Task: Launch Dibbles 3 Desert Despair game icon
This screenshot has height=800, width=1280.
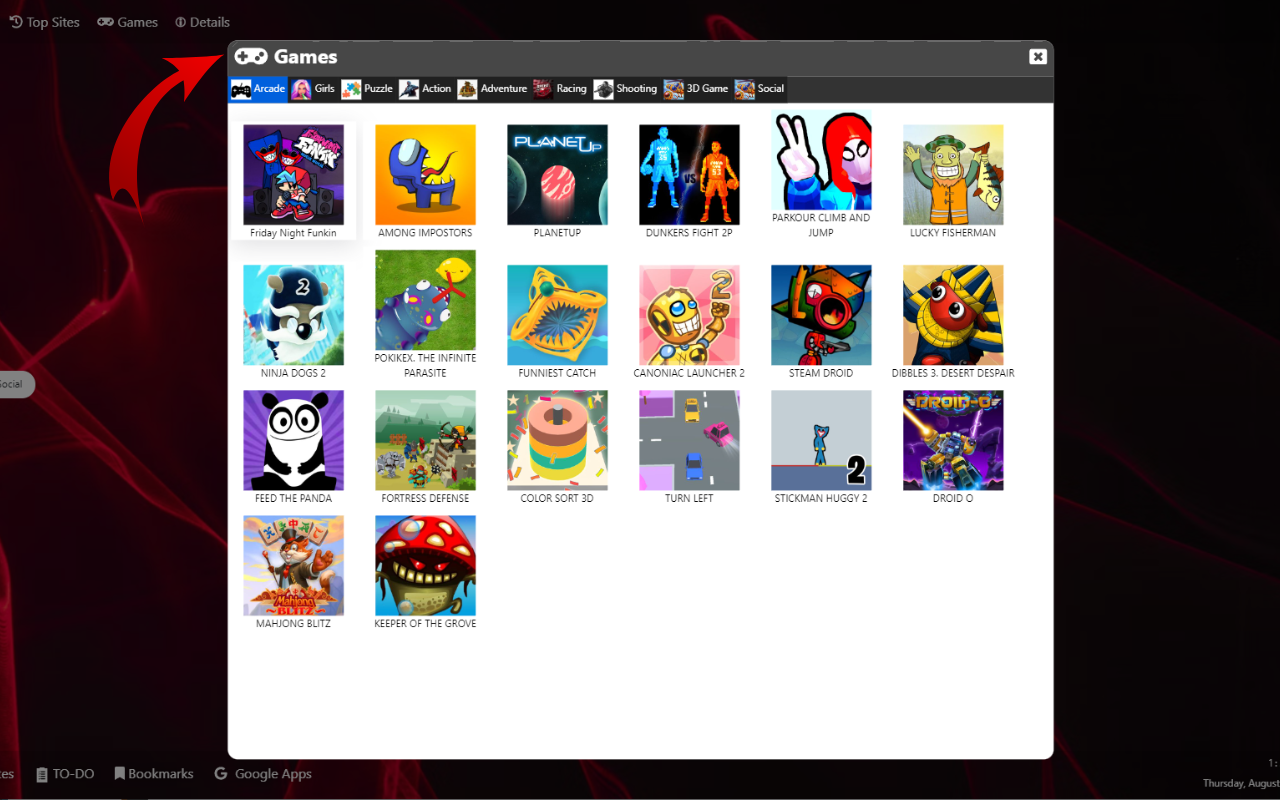Action: 953,315
